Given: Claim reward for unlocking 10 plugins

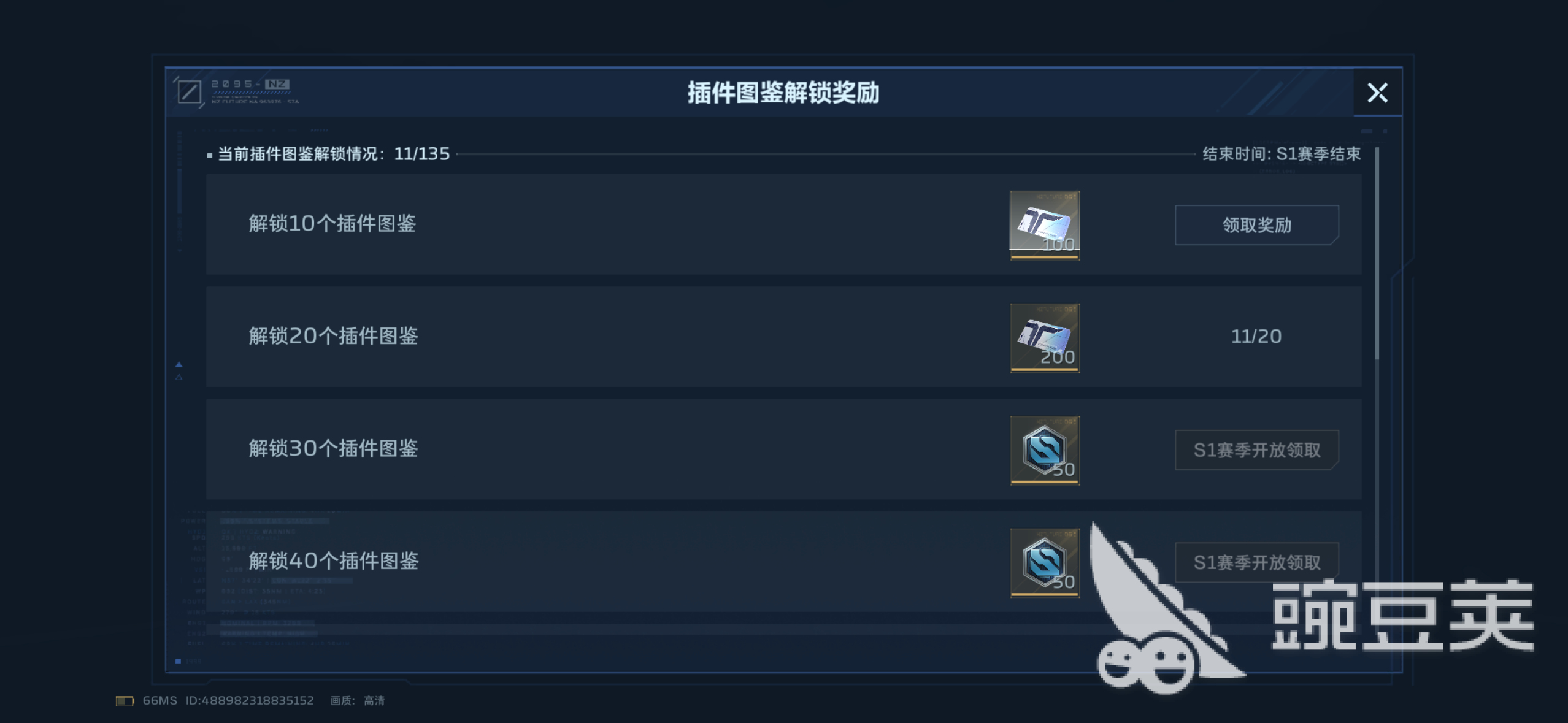Looking at the screenshot, I should coord(1256,225).
